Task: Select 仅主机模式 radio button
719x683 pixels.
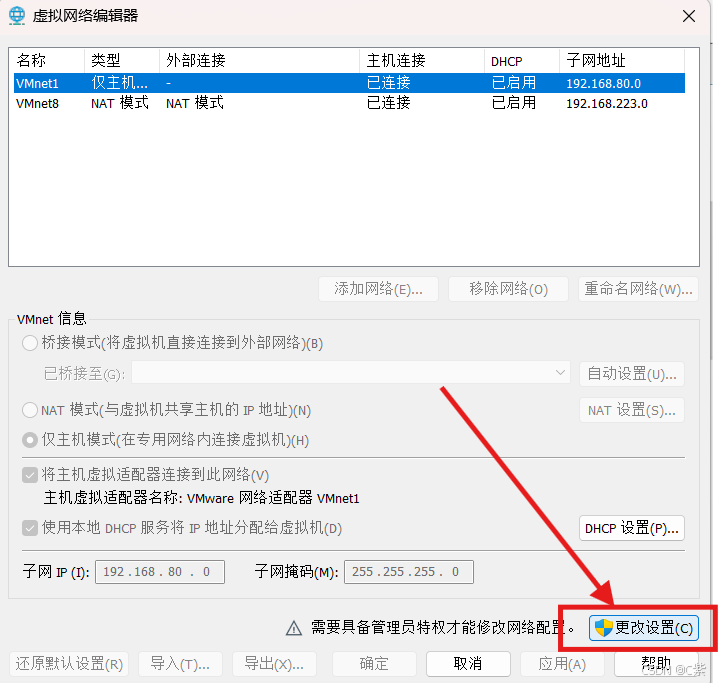Action: (x=30, y=440)
